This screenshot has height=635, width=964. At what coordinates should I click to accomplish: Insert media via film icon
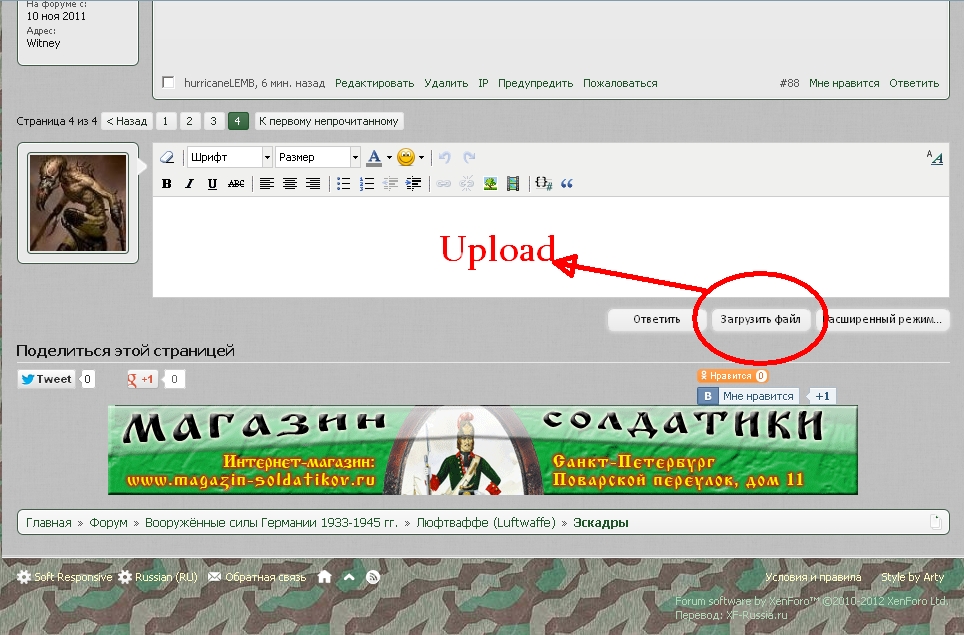pos(513,183)
